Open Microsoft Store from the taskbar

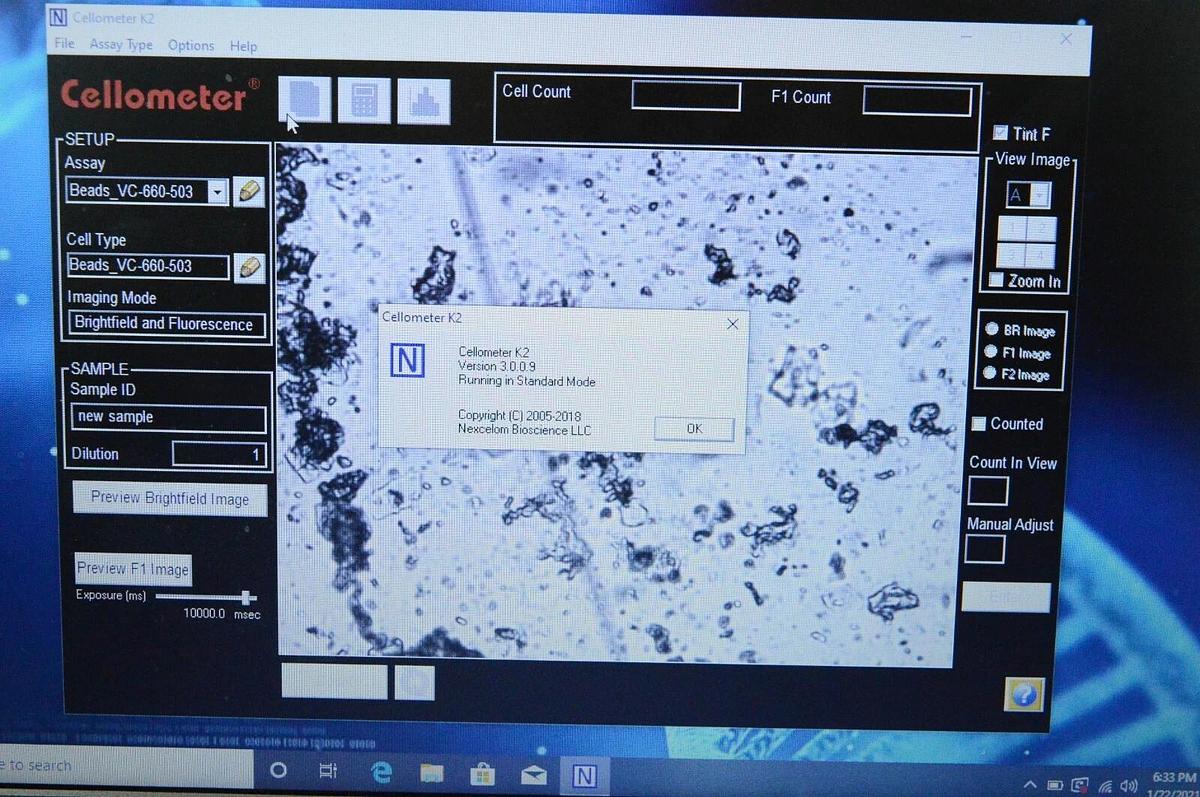[x=483, y=774]
